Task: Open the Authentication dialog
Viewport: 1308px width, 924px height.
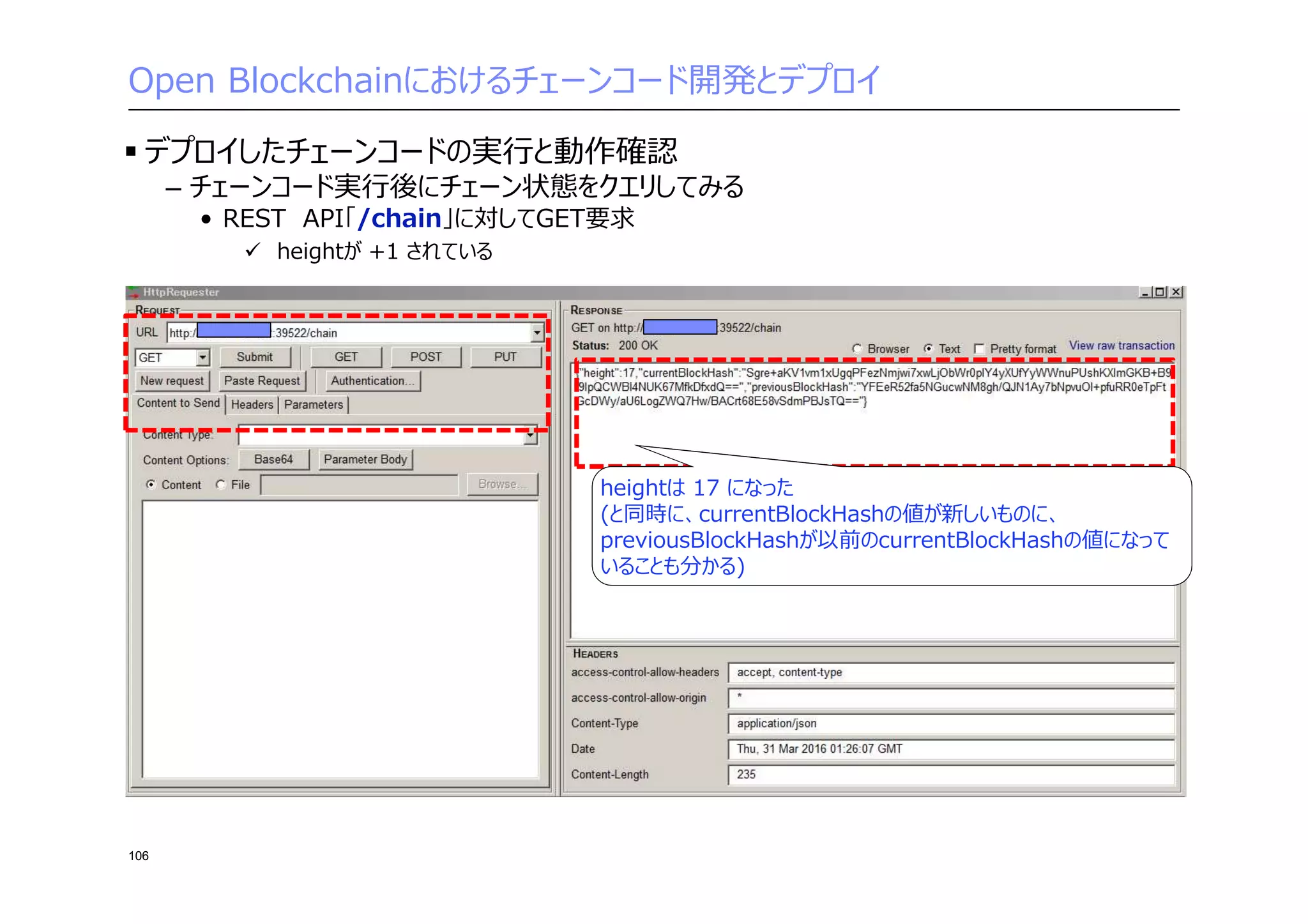Action: click(x=373, y=381)
